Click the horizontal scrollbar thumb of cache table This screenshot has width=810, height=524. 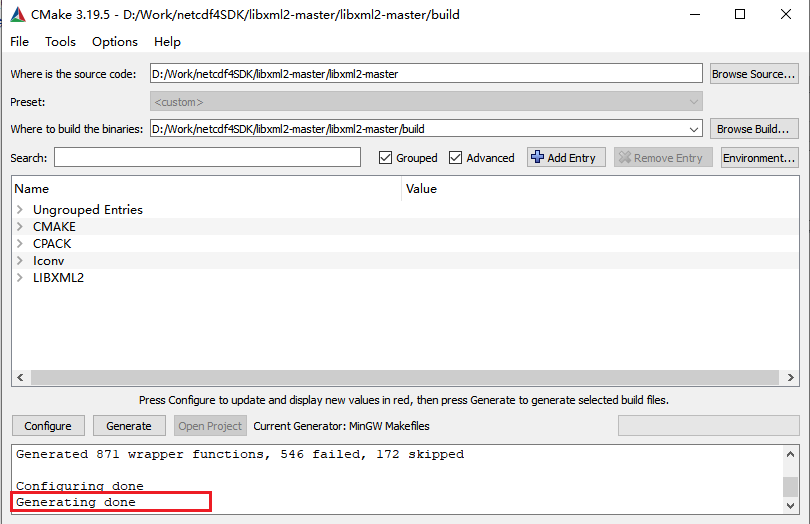(x=404, y=377)
